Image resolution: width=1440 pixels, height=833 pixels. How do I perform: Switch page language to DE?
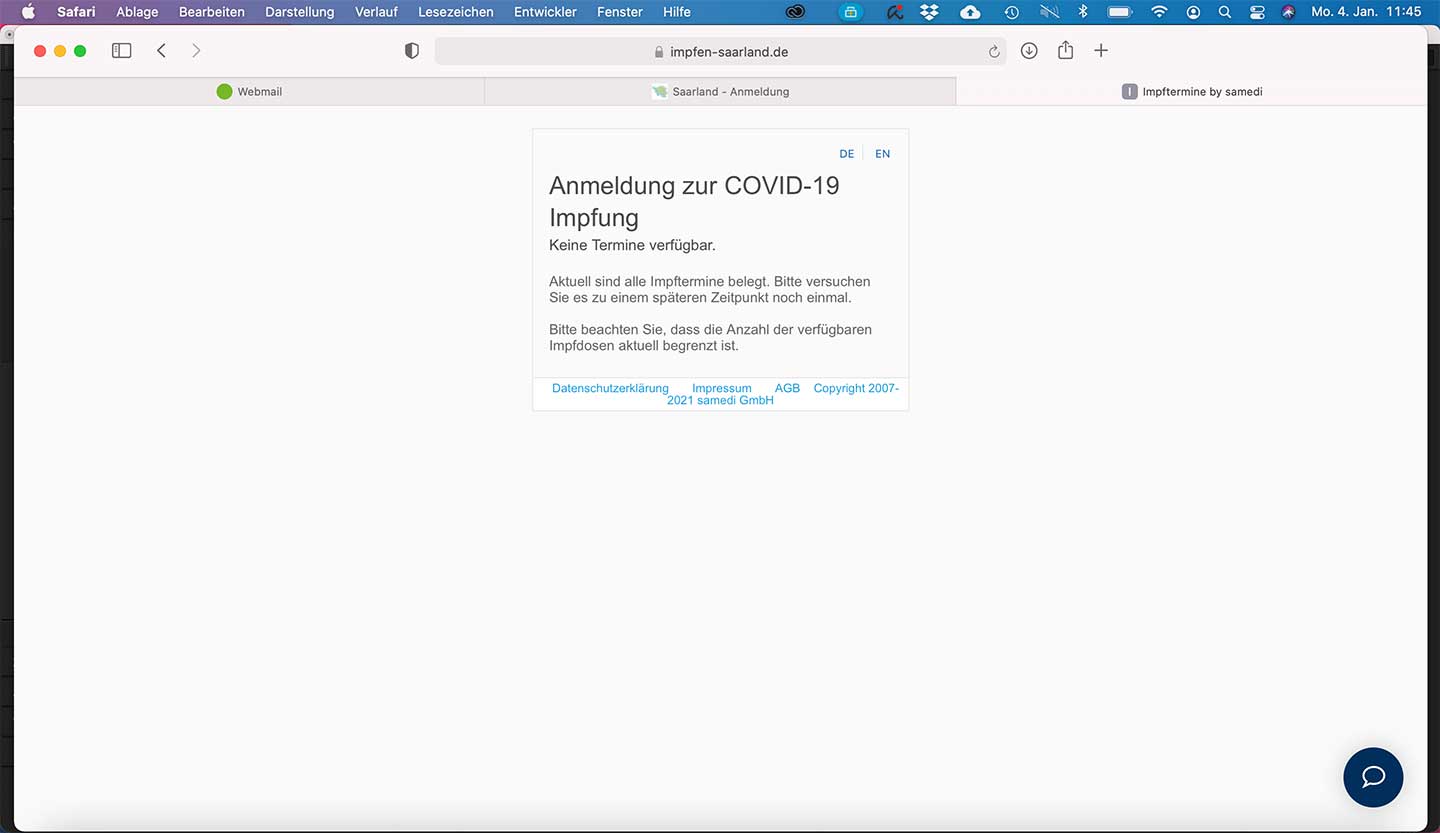coord(847,154)
